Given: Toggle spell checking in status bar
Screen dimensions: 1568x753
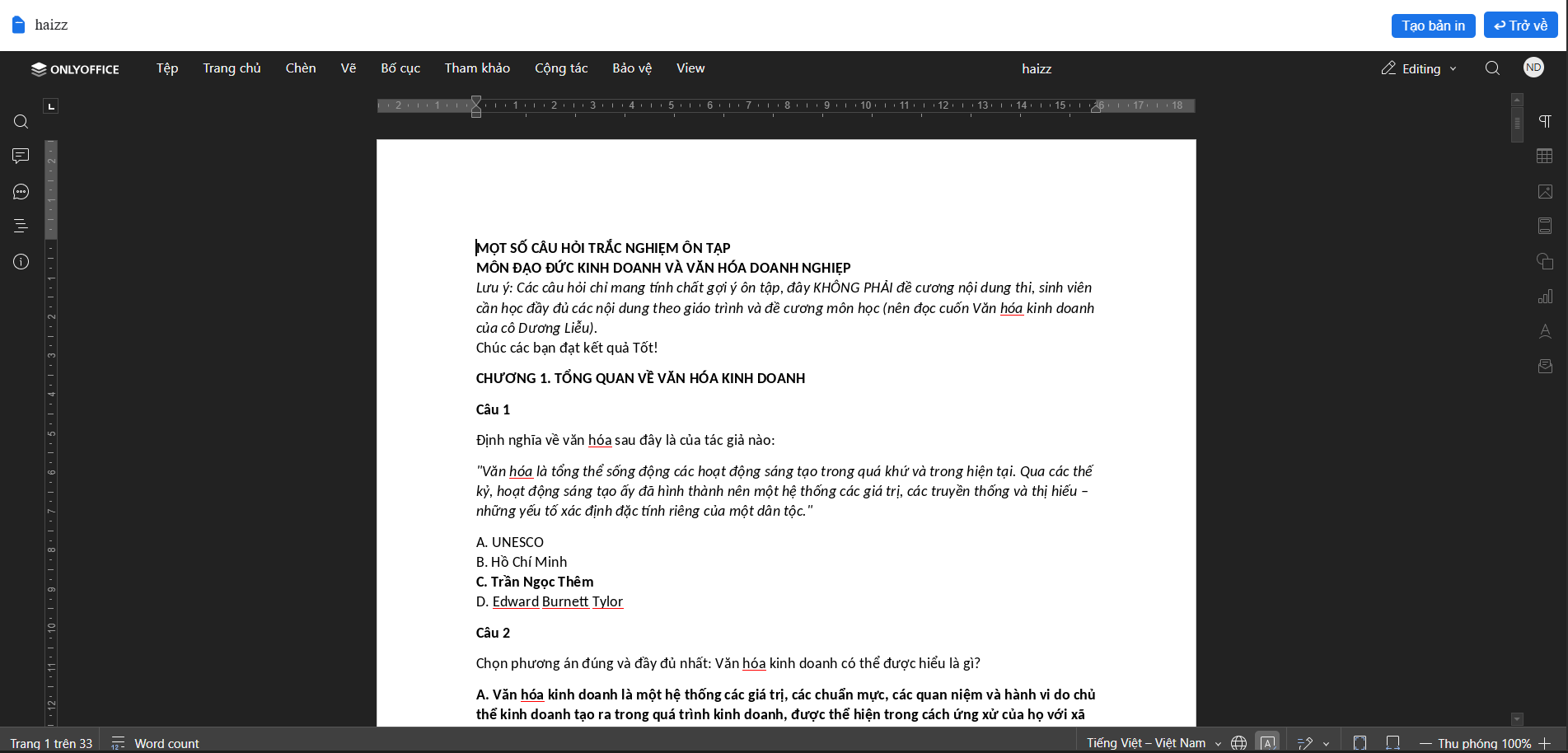Looking at the screenshot, I should 1268,743.
